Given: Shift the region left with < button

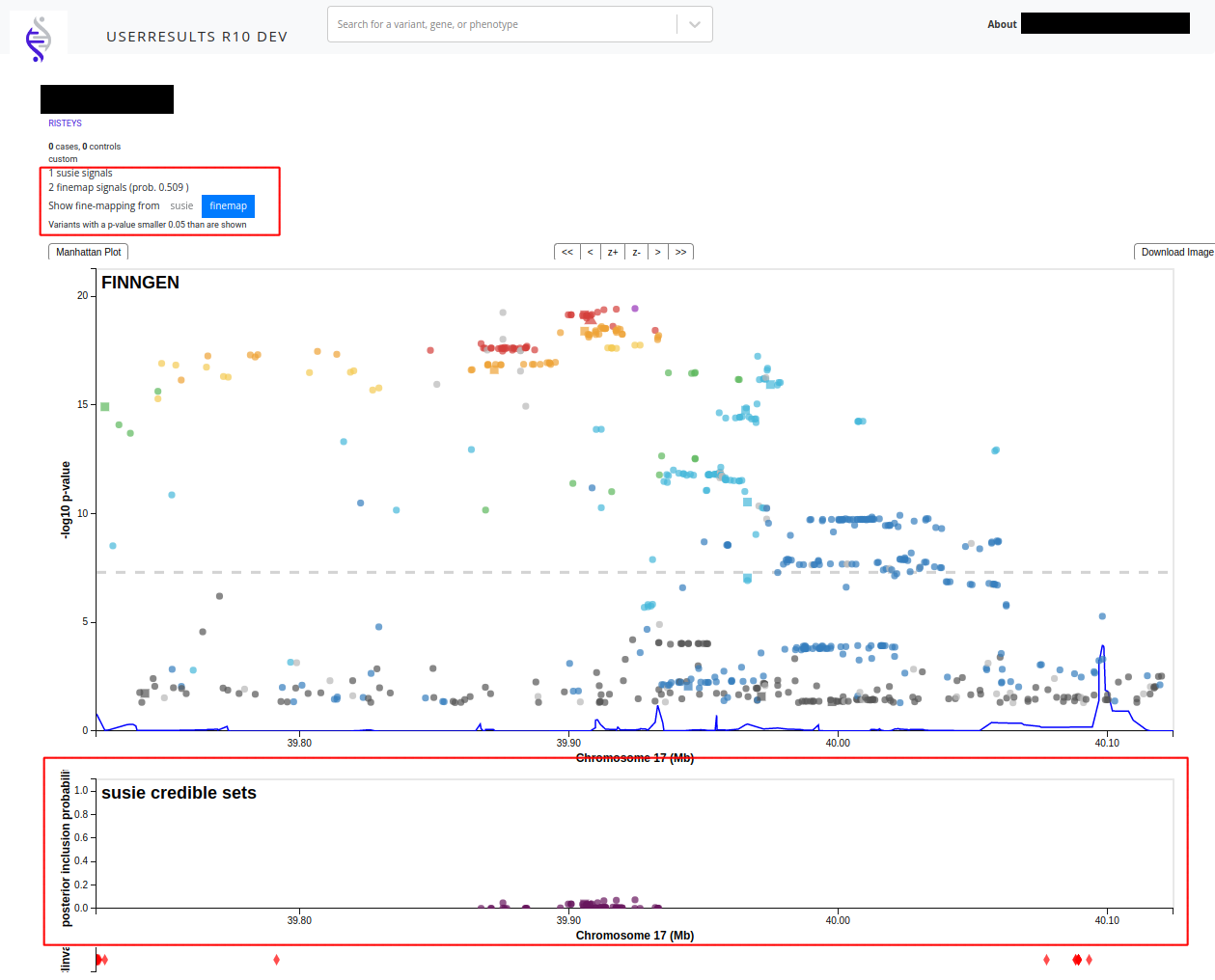Looking at the screenshot, I should click(590, 252).
